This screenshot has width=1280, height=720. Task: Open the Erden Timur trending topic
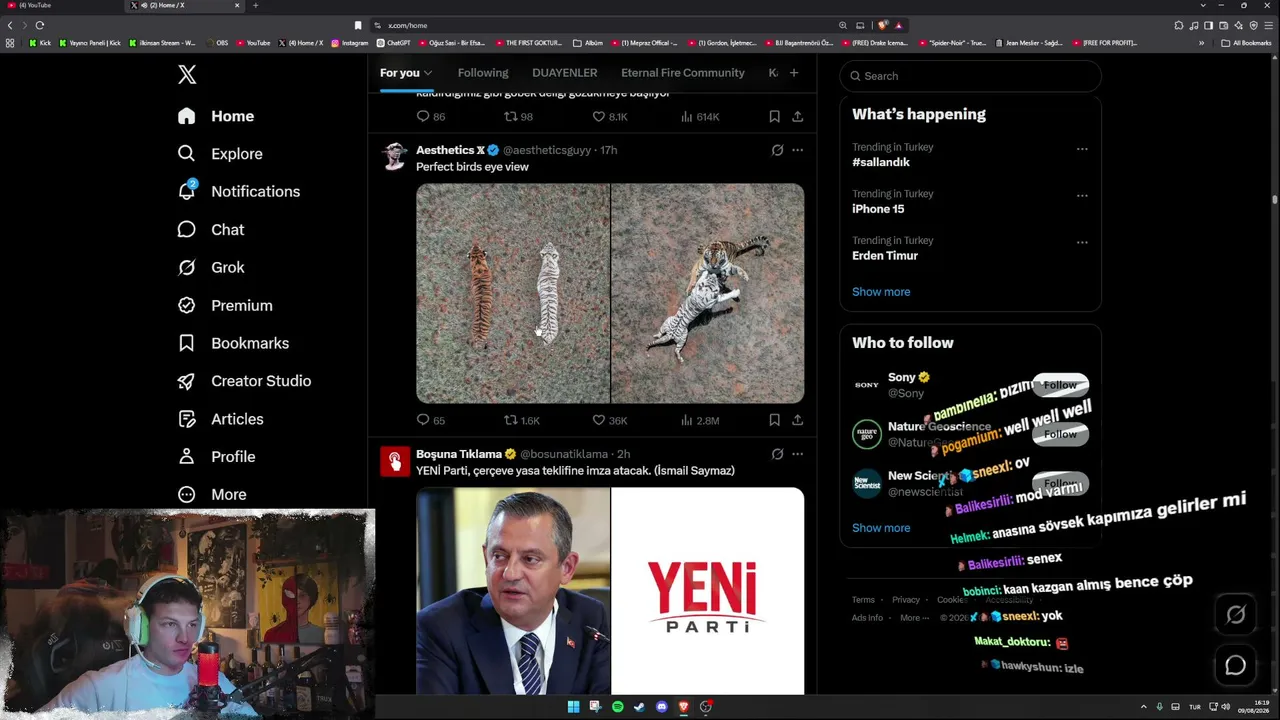coord(885,256)
